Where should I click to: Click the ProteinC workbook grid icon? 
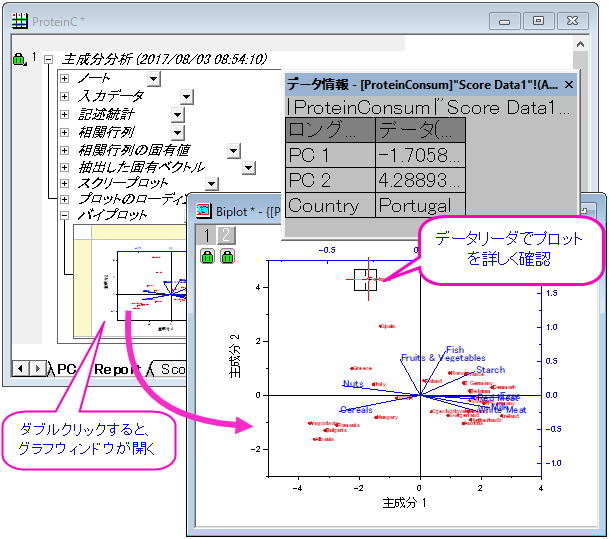[19, 21]
